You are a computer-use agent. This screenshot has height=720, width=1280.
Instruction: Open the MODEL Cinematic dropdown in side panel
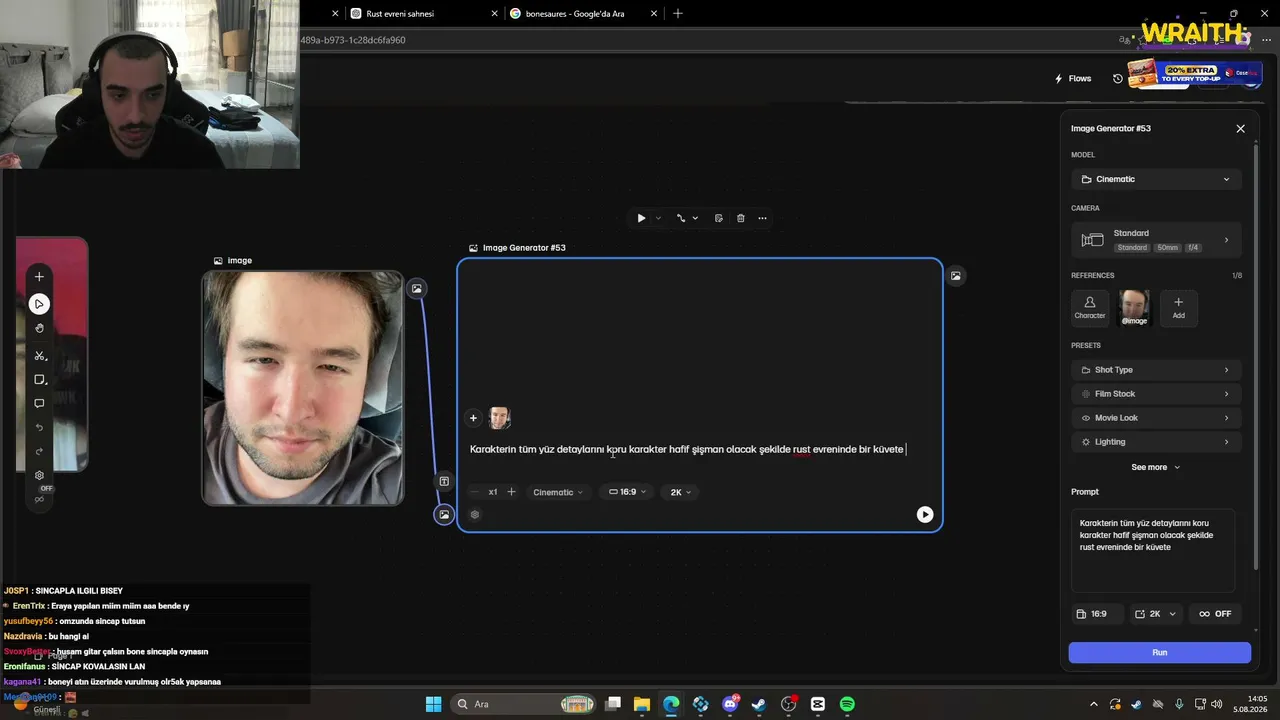point(1156,179)
